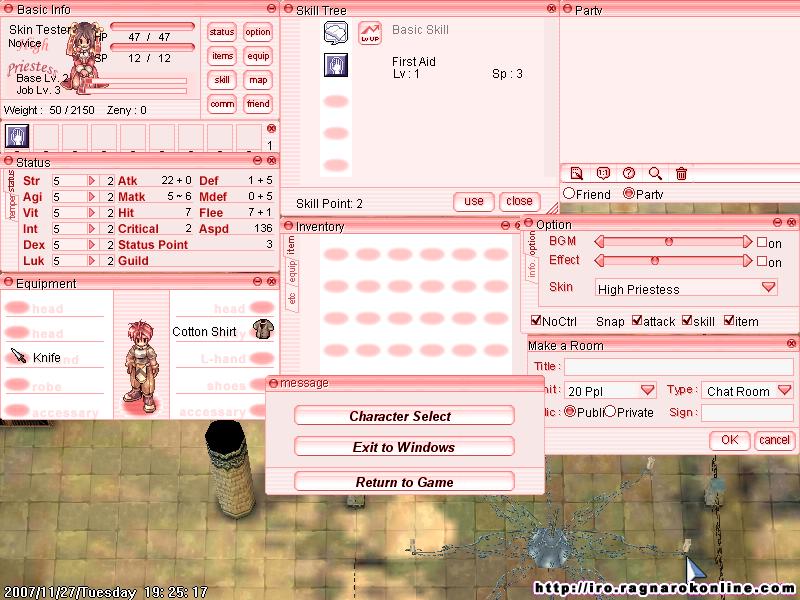Click Return to Game button
Image resolution: width=800 pixels, height=600 pixels.
(404, 481)
